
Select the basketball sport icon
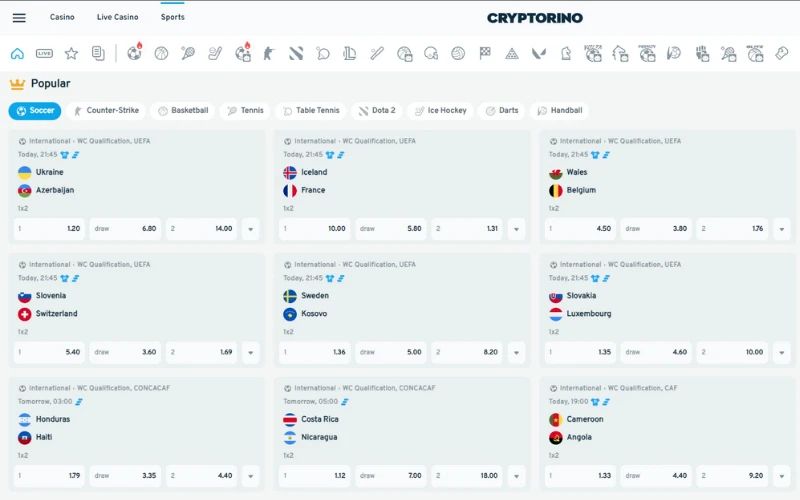161,53
